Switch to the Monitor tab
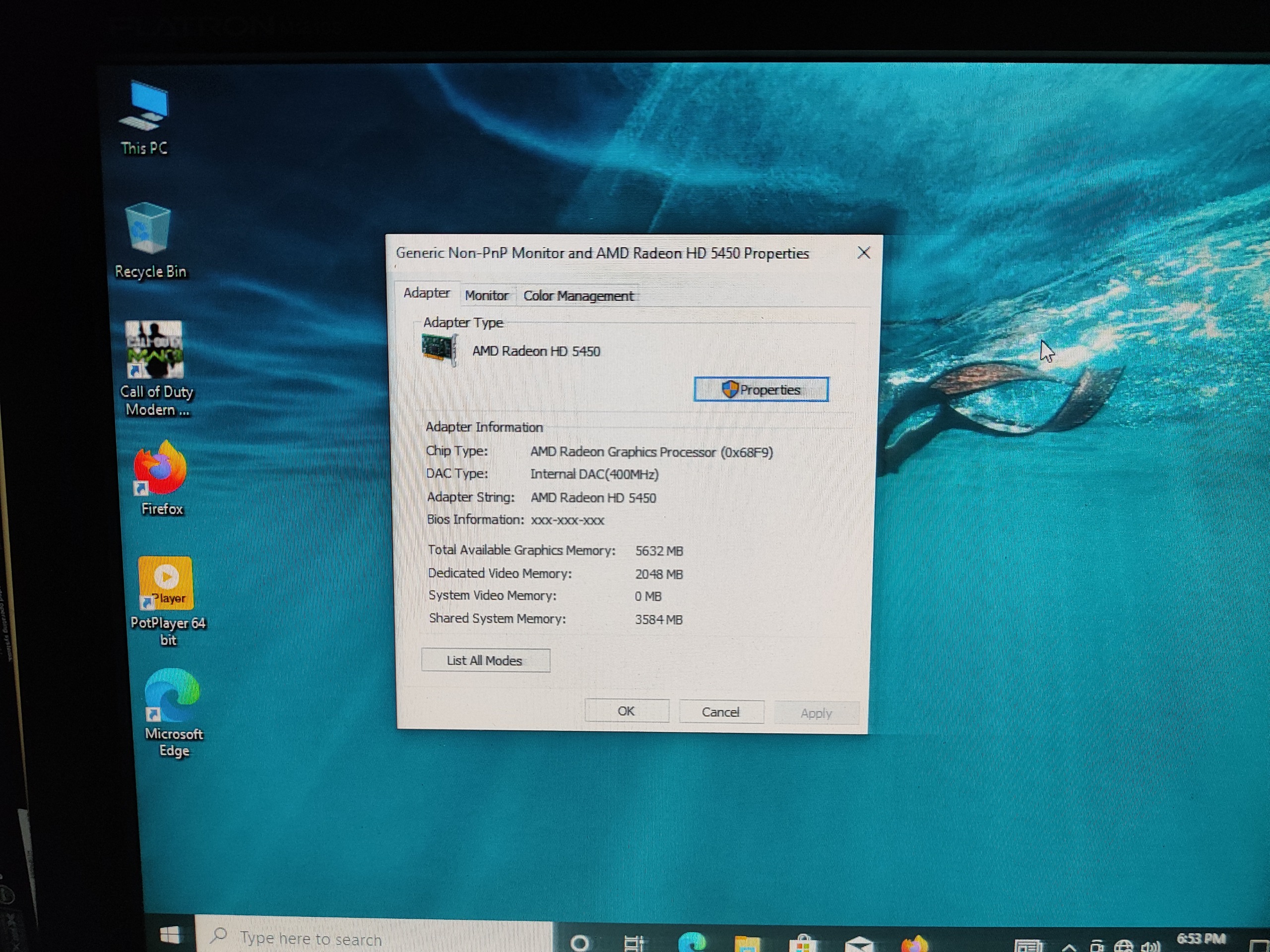Image resolution: width=1270 pixels, height=952 pixels. pyautogui.click(x=486, y=296)
